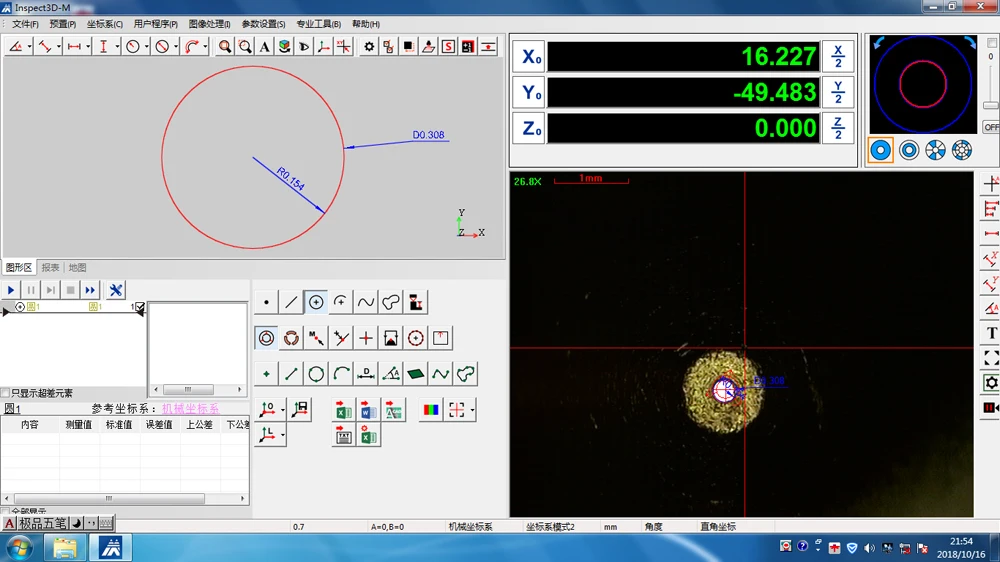The width and height of the screenshot is (1000, 562).
Task: Select the arc measurement tool
Action: pos(341,302)
